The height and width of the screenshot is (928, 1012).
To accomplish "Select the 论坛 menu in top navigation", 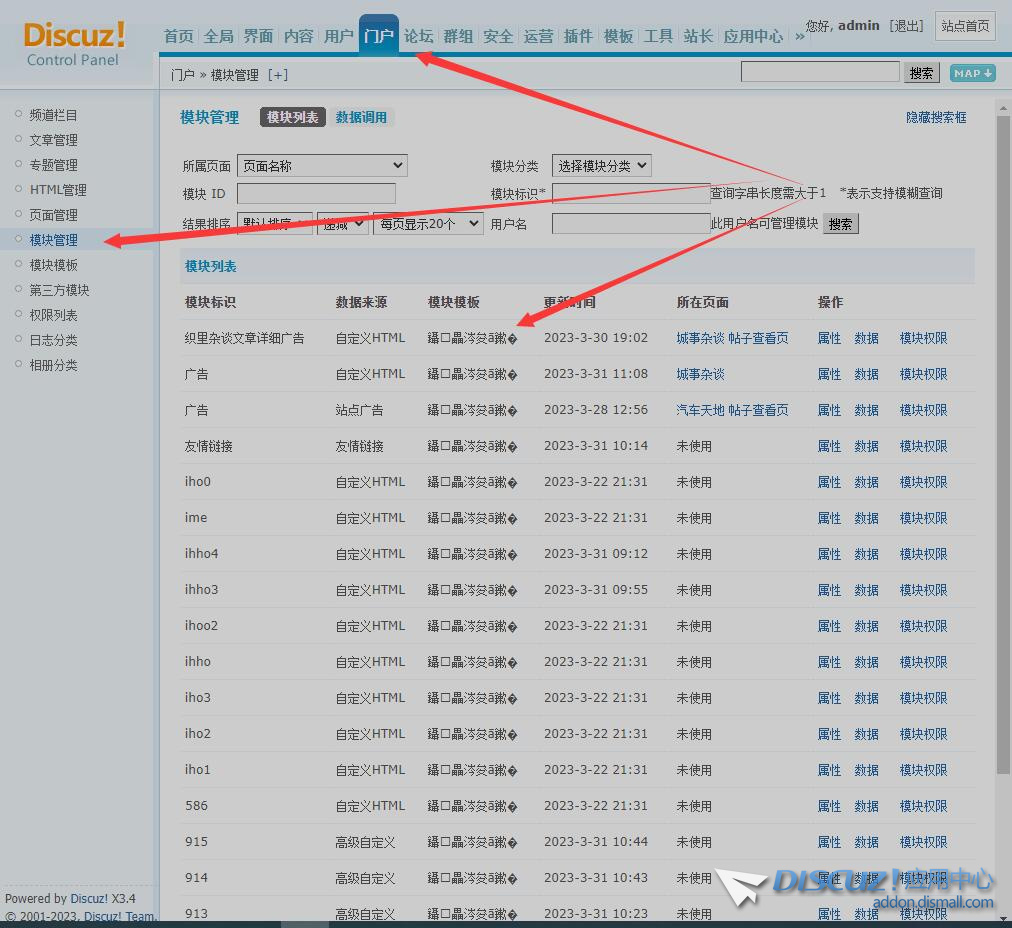I will pyautogui.click(x=419, y=36).
